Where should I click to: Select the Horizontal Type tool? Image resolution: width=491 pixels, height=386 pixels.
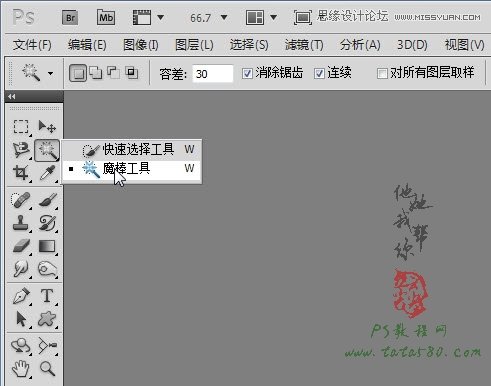pyautogui.click(x=47, y=296)
